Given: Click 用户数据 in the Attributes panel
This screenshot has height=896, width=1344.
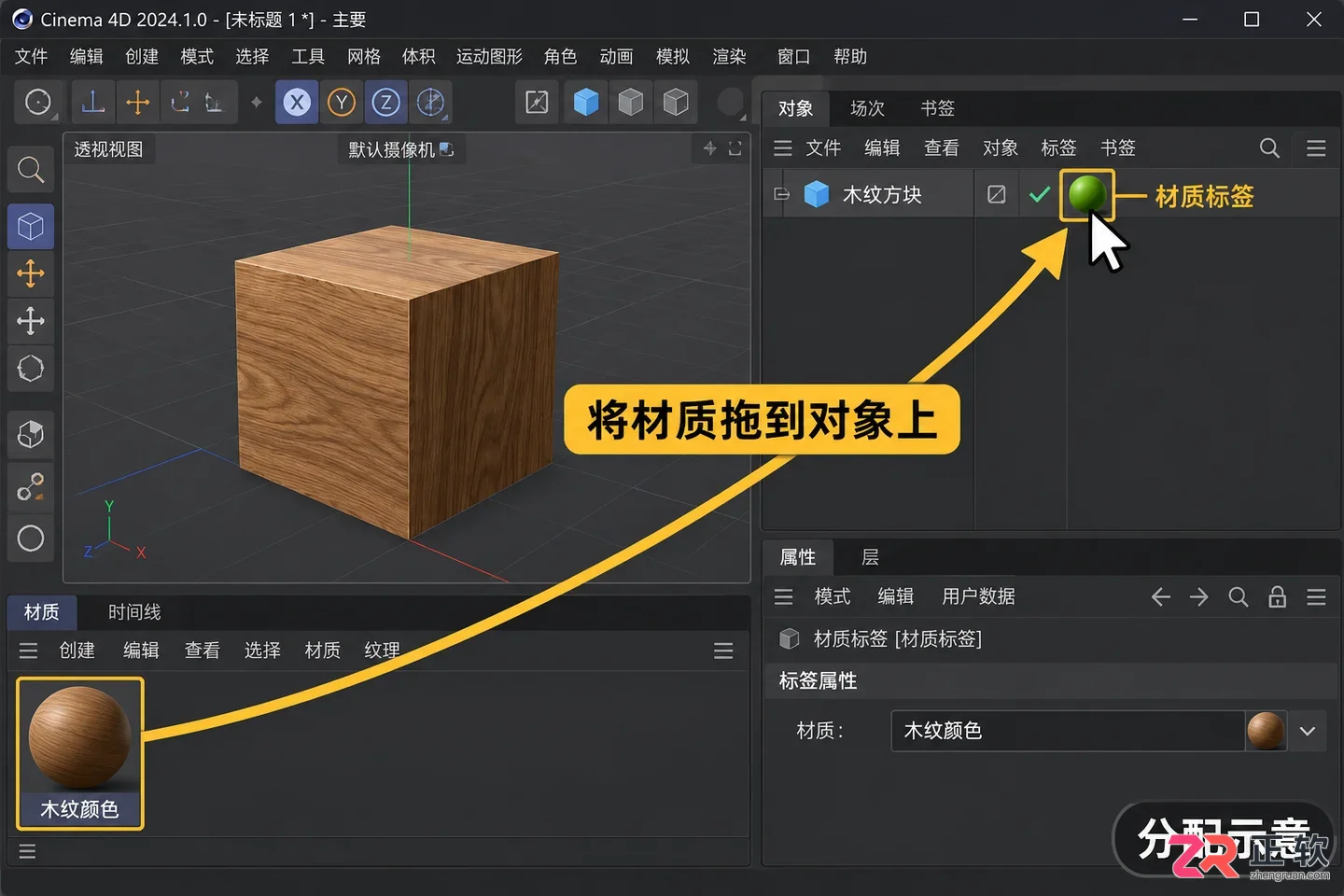Looking at the screenshot, I should (978, 596).
